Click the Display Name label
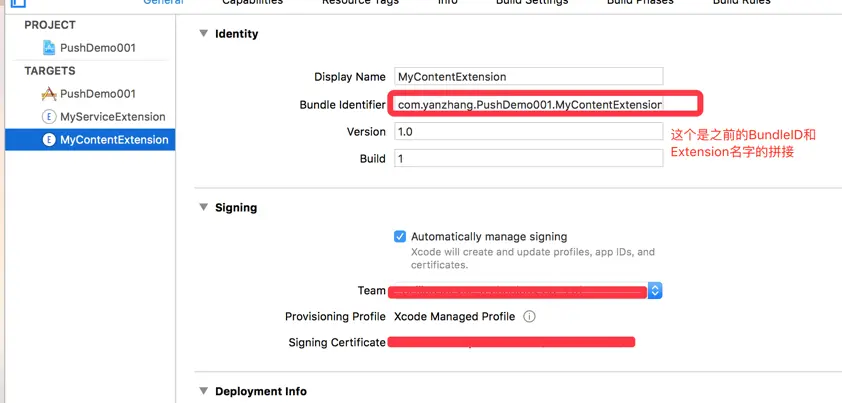The height and width of the screenshot is (403, 842). coord(350,76)
